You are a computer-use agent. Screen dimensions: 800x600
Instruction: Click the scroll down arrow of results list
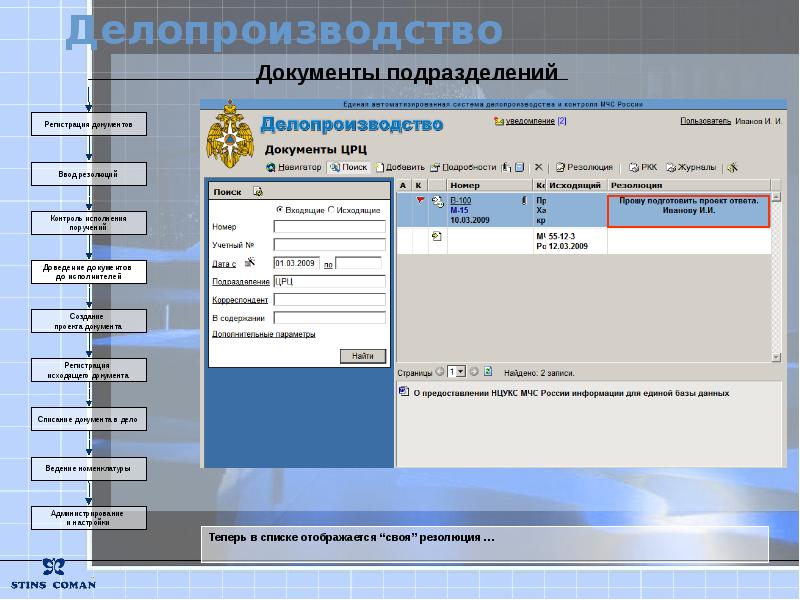(x=776, y=357)
